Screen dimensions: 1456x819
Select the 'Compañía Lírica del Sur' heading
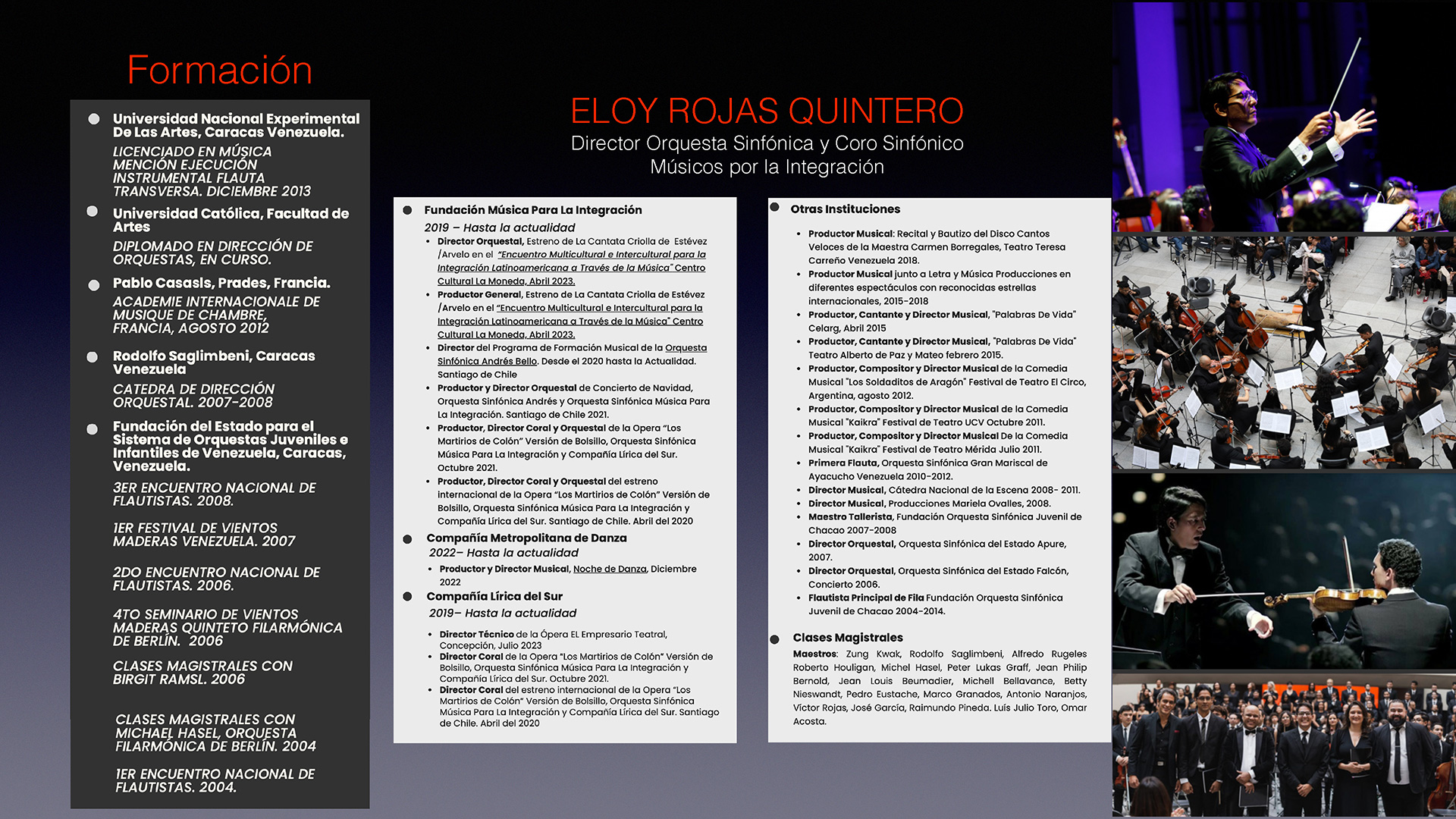494,596
